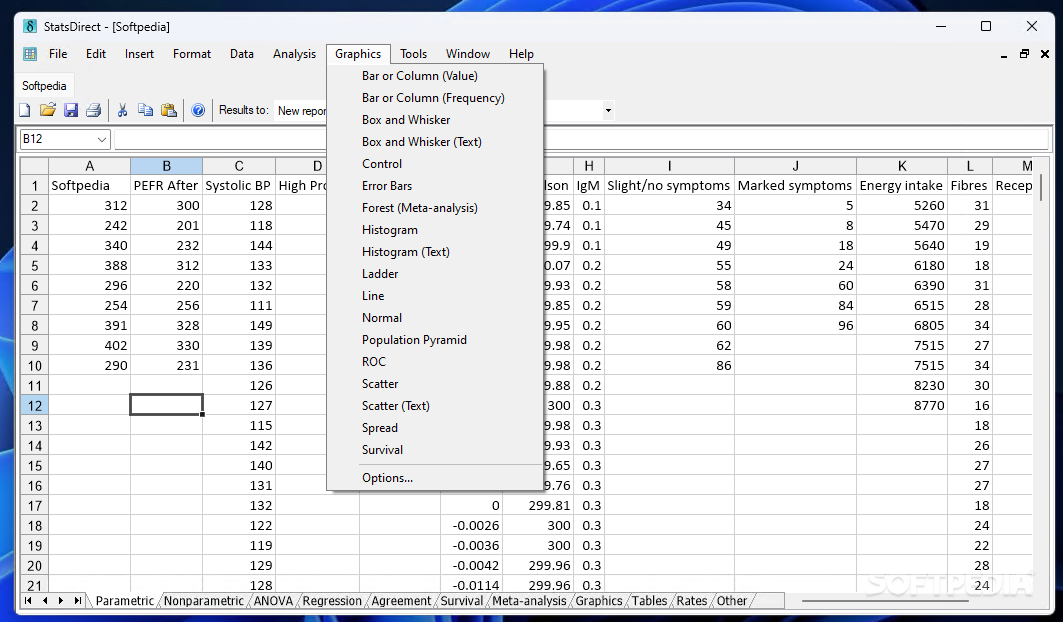Go to first sheet tab arrow
Viewport: 1063px width, 622px height.
coord(28,600)
